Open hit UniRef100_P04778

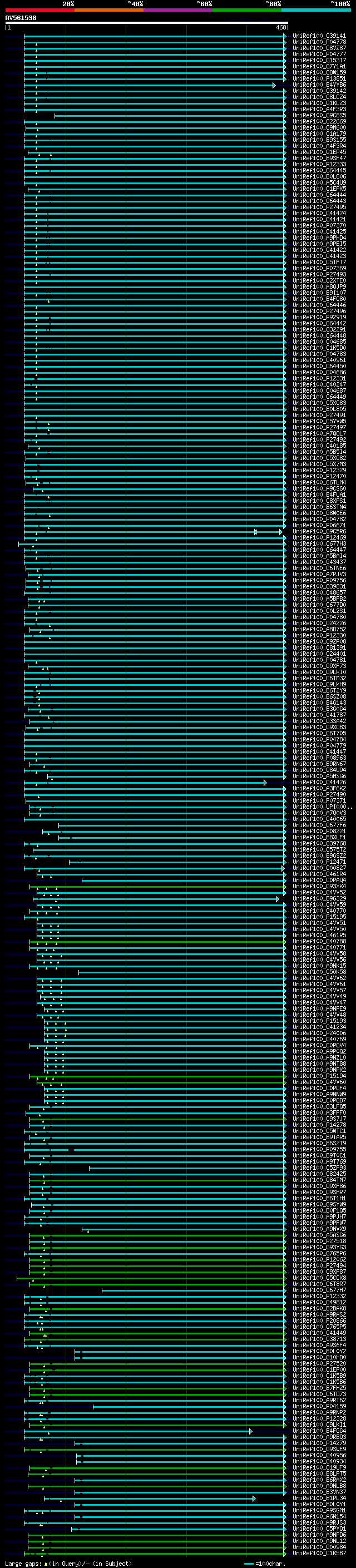point(319,42)
